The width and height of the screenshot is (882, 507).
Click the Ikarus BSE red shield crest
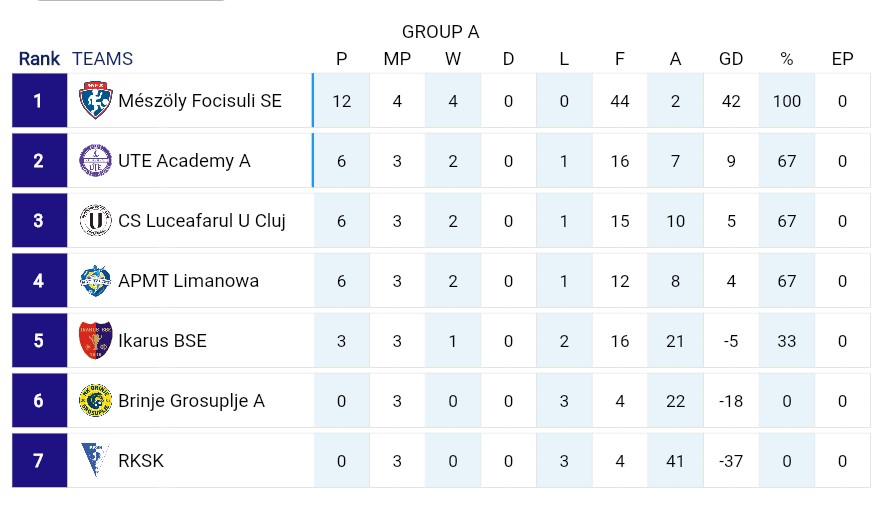click(96, 340)
